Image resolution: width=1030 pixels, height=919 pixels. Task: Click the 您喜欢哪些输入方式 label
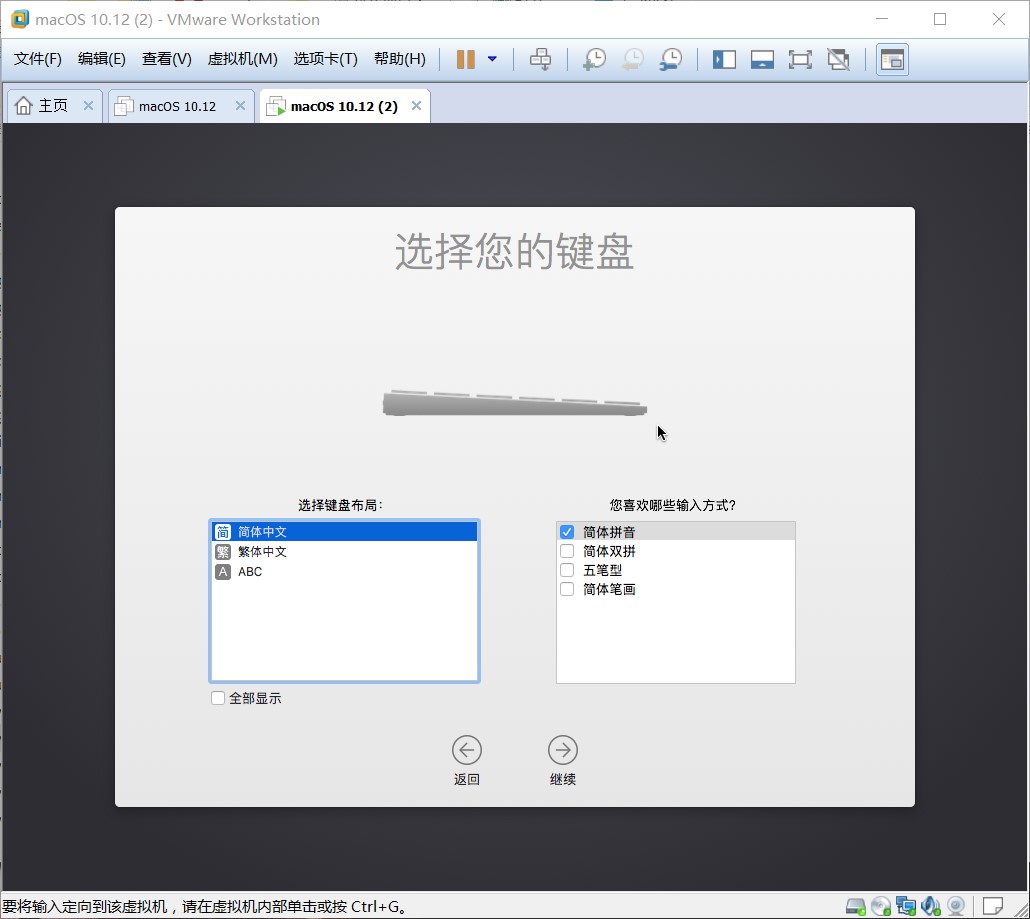tap(673, 505)
